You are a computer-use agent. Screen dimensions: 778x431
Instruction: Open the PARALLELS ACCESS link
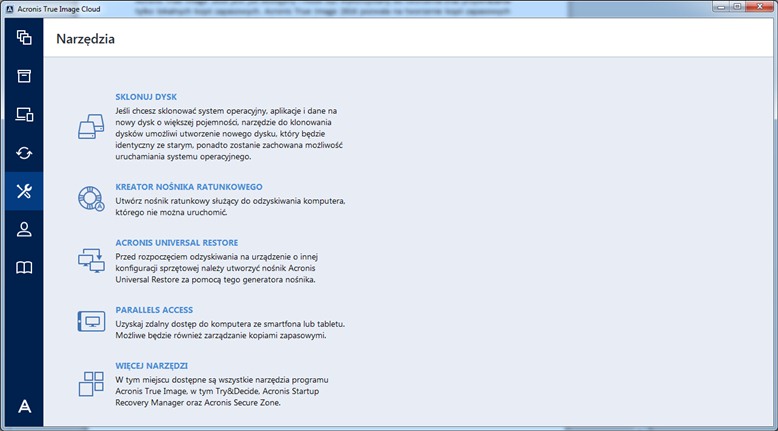(154, 310)
